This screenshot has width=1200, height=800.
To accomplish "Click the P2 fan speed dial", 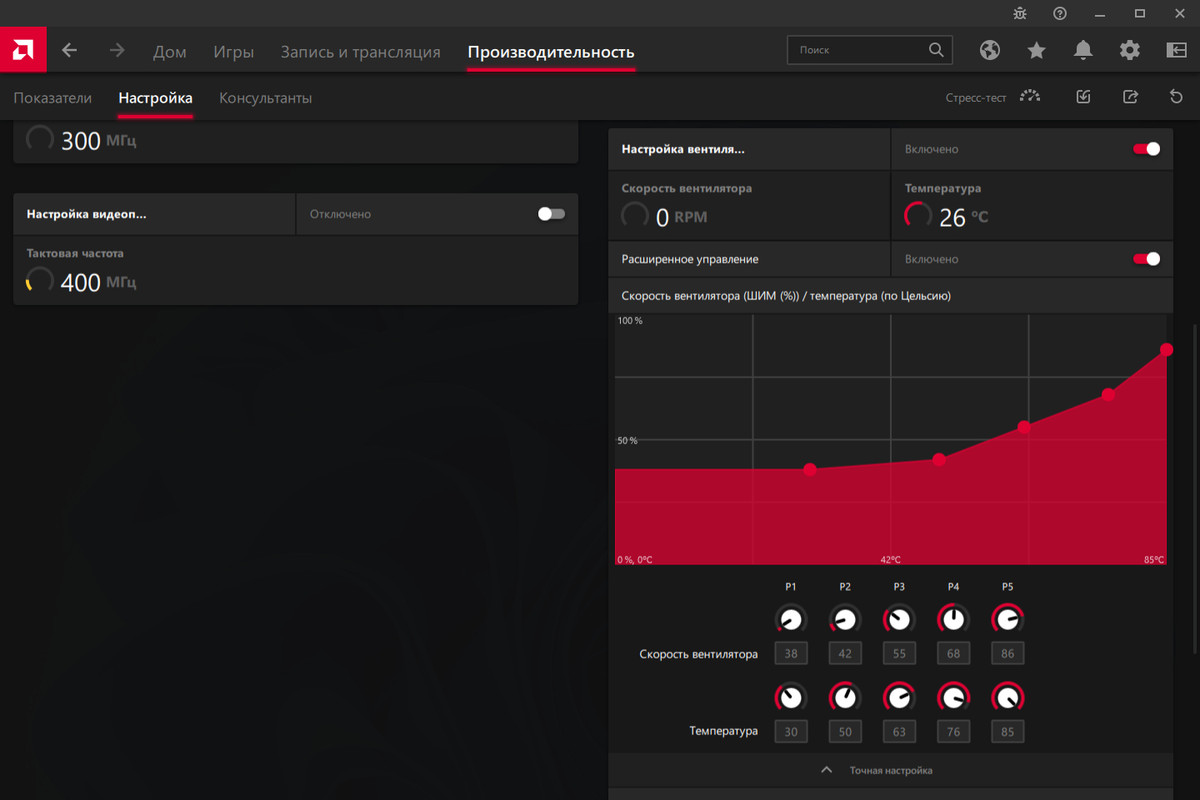I will [x=845, y=620].
